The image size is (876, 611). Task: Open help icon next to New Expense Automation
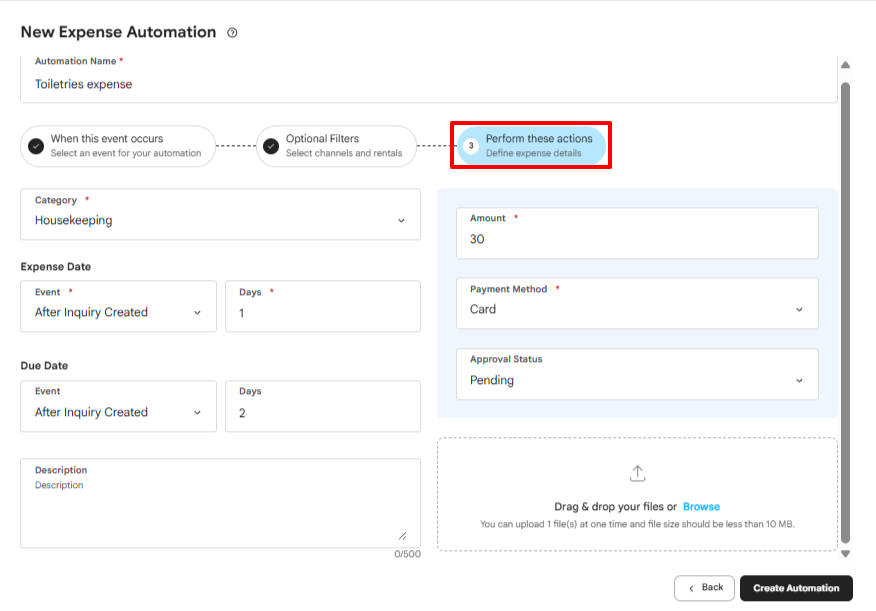232,33
